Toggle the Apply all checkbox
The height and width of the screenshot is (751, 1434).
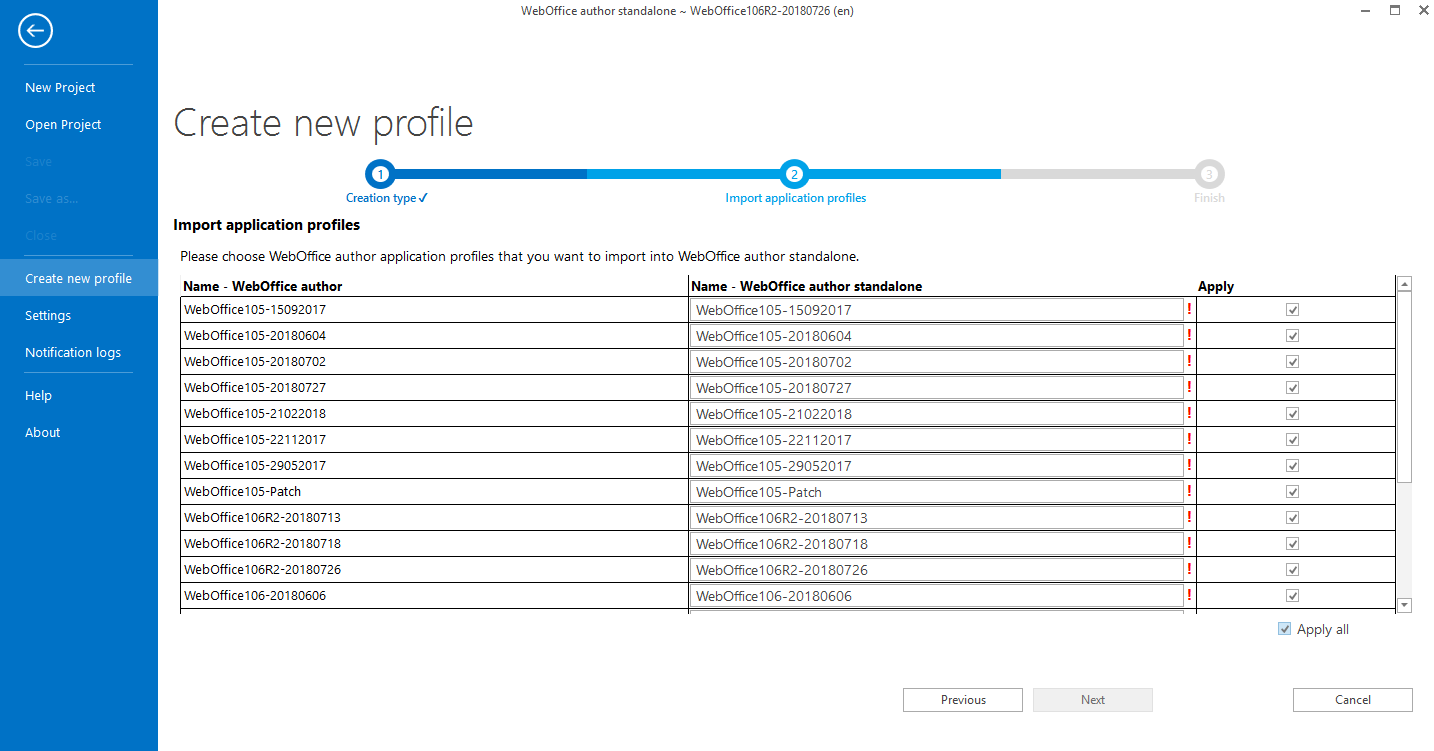pos(1284,628)
